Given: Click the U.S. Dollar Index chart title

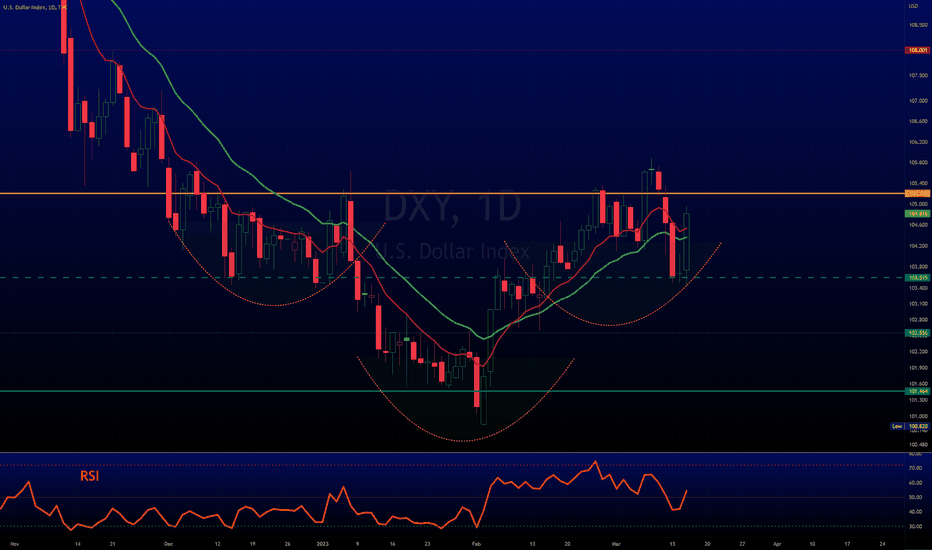Looking at the screenshot, I should pyautogui.click(x=35, y=7).
